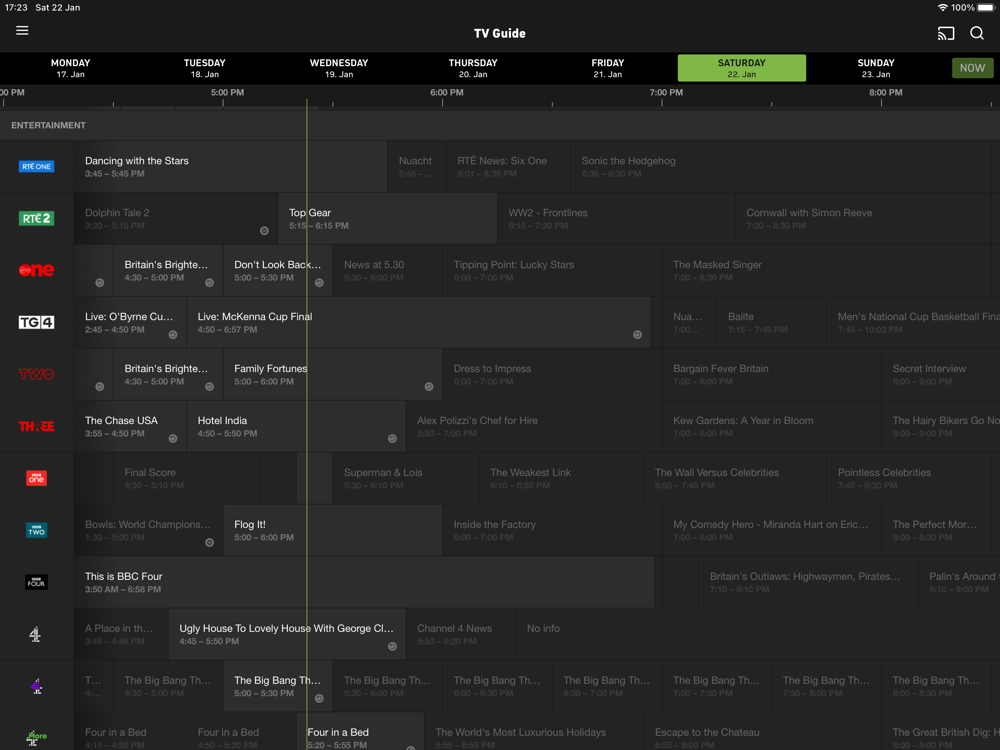Select the Virgin Media One channel logo
Viewport: 1000px width, 750px height.
click(x=36, y=270)
